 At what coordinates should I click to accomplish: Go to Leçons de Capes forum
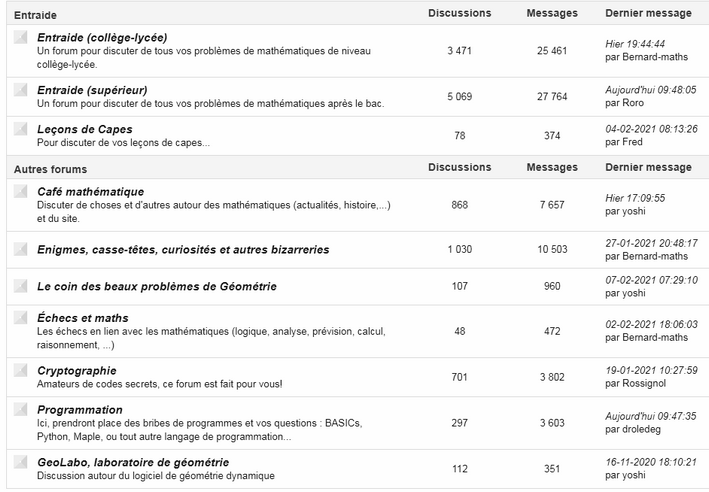[x=84, y=129]
